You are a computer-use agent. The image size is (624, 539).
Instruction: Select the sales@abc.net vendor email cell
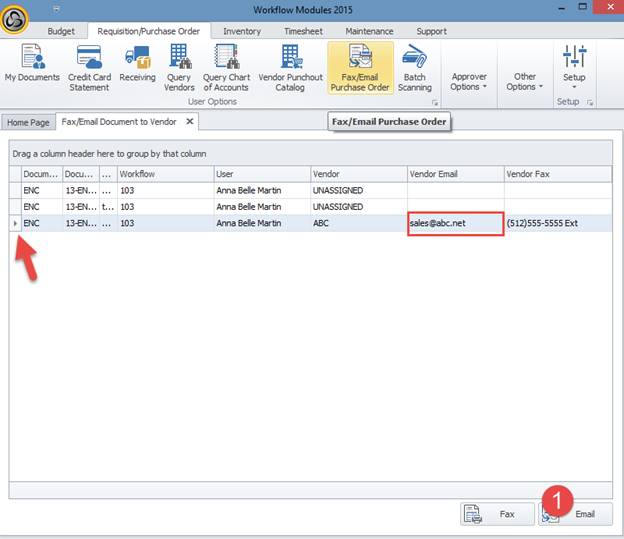coord(454,223)
